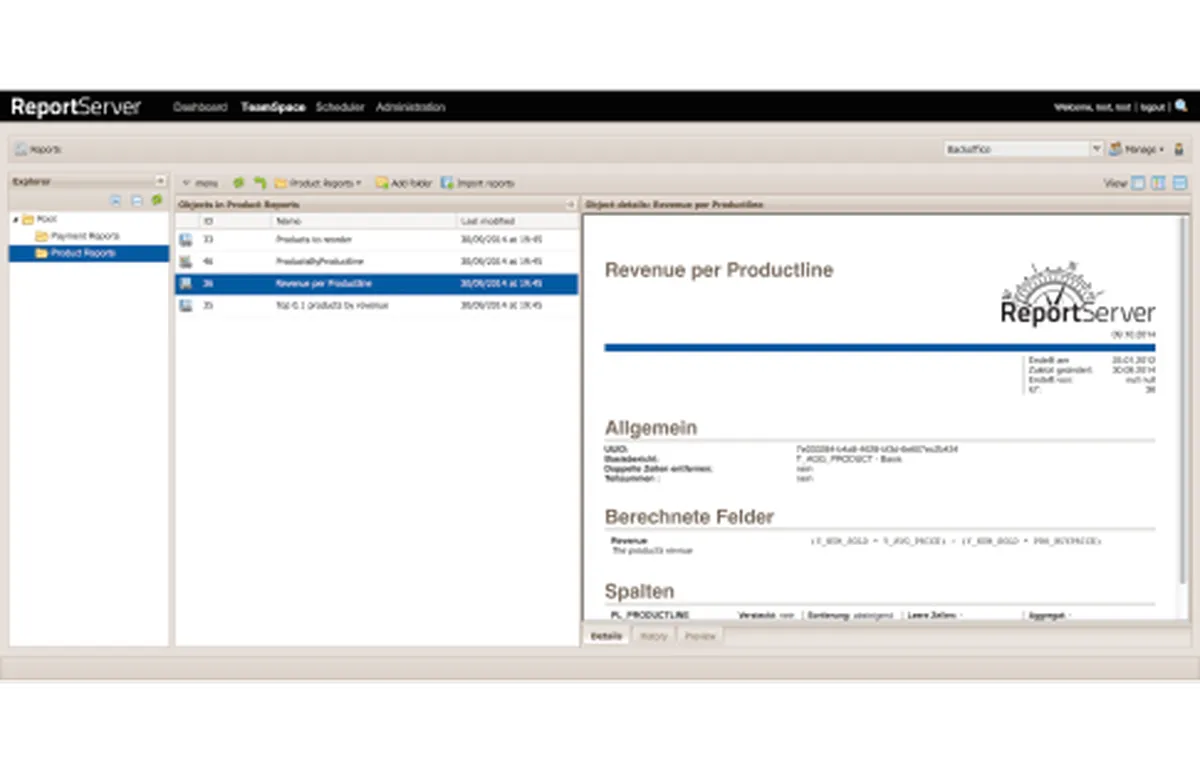Collapse the Objects in Product Reports panel
Screen dimensions: 1200x772
[570, 204]
